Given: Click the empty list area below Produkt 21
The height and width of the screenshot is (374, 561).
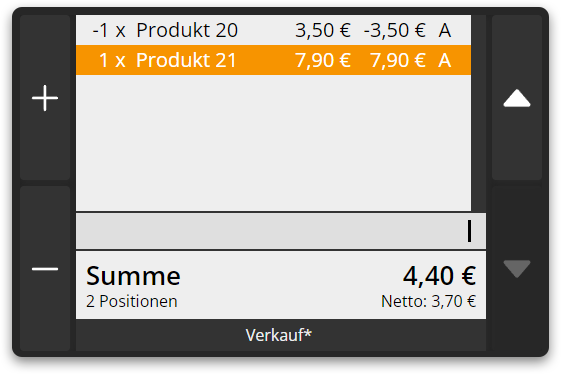Looking at the screenshot, I should (273, 143).
